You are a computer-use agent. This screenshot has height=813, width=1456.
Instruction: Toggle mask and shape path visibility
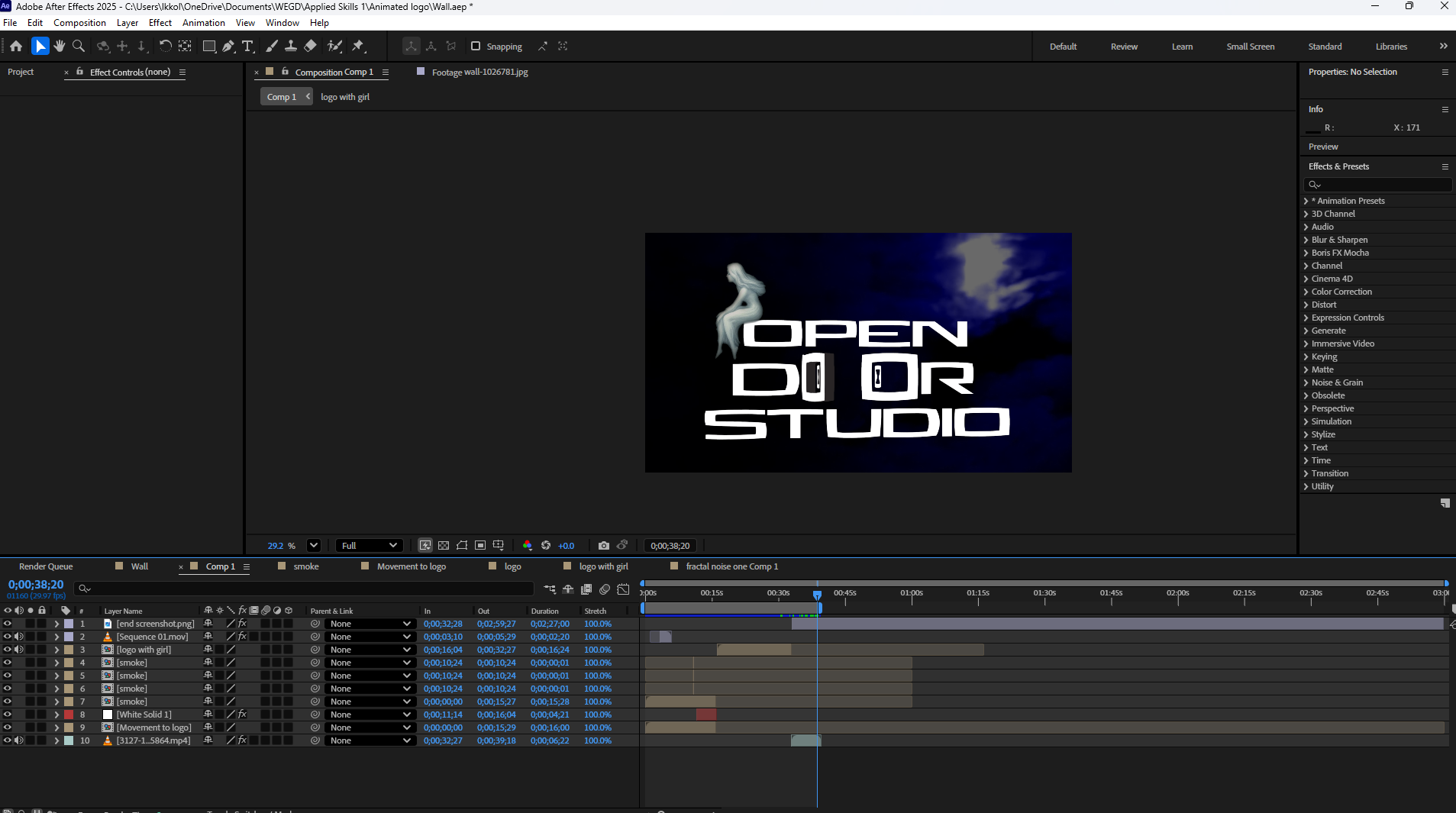click(x=462, y=545)
